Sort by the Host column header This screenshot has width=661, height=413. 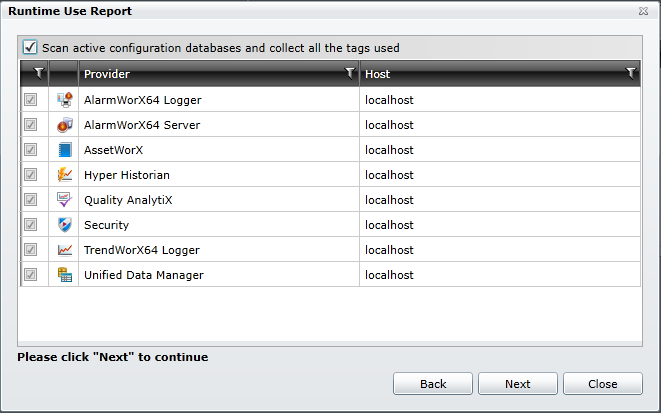480,74
